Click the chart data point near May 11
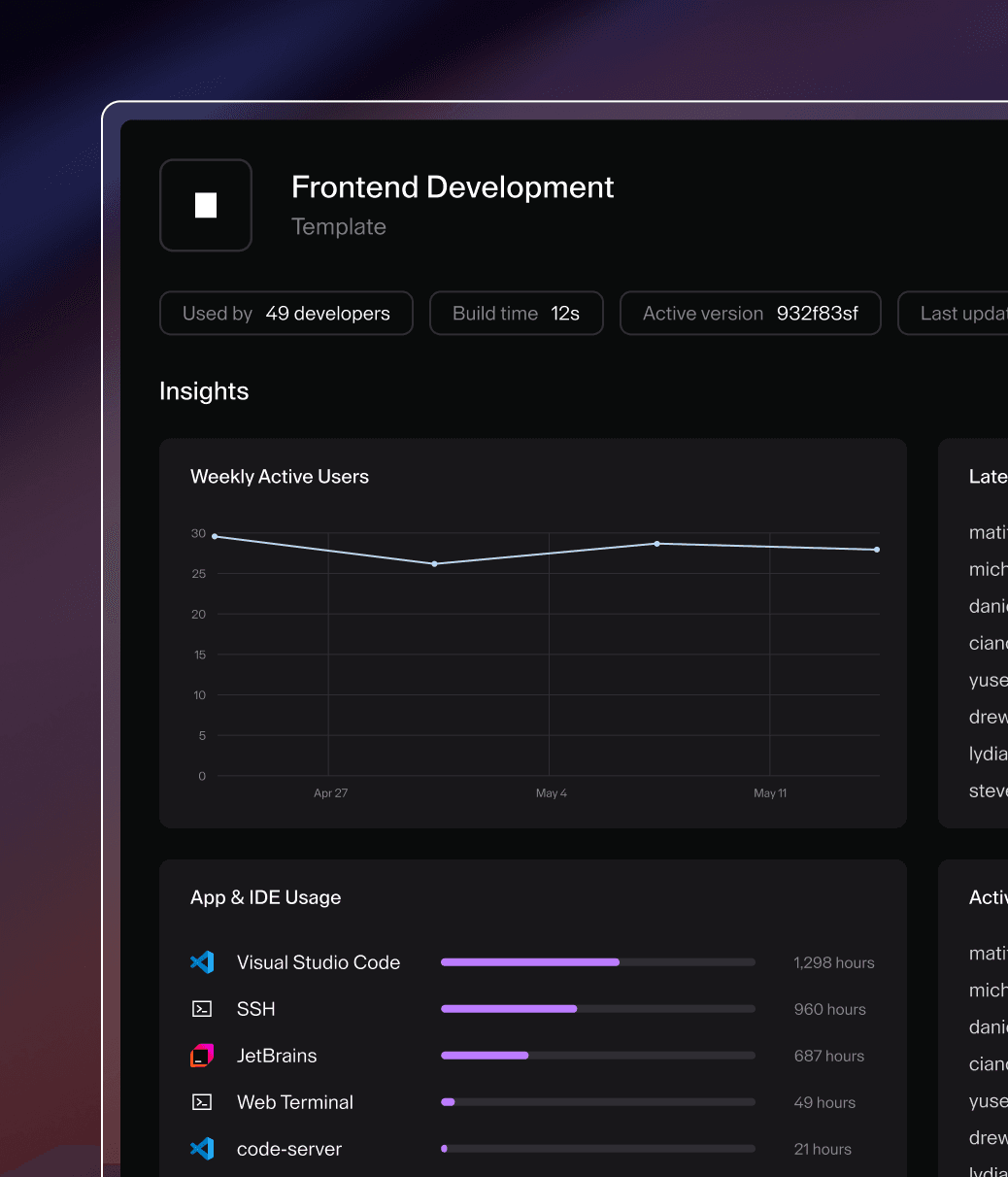The width and height of the screenshot is (1008, 1177). tap(656, 544)
